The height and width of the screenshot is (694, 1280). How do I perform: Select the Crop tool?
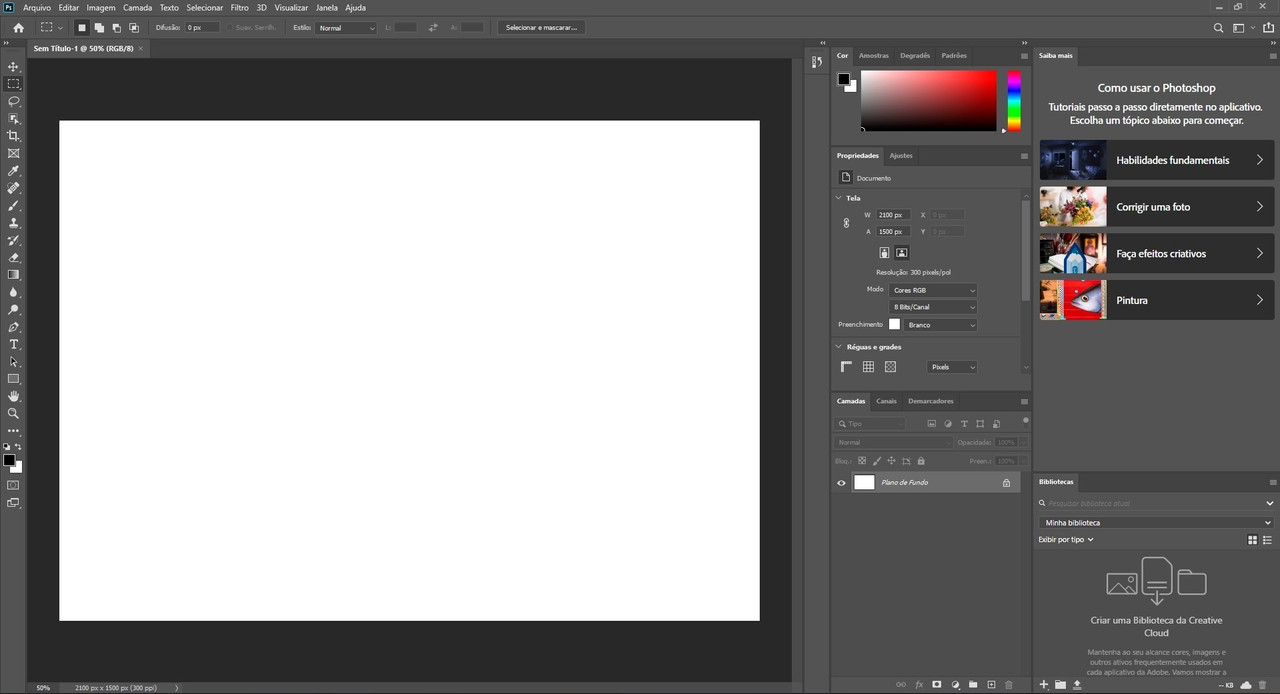click(x=13, y=136)
